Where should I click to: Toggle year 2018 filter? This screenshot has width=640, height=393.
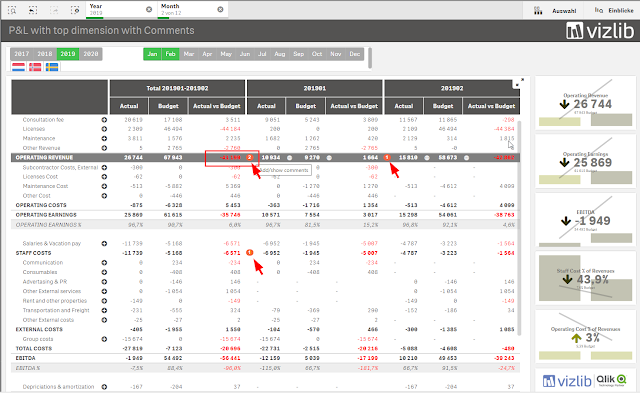(x=45, y=54)
